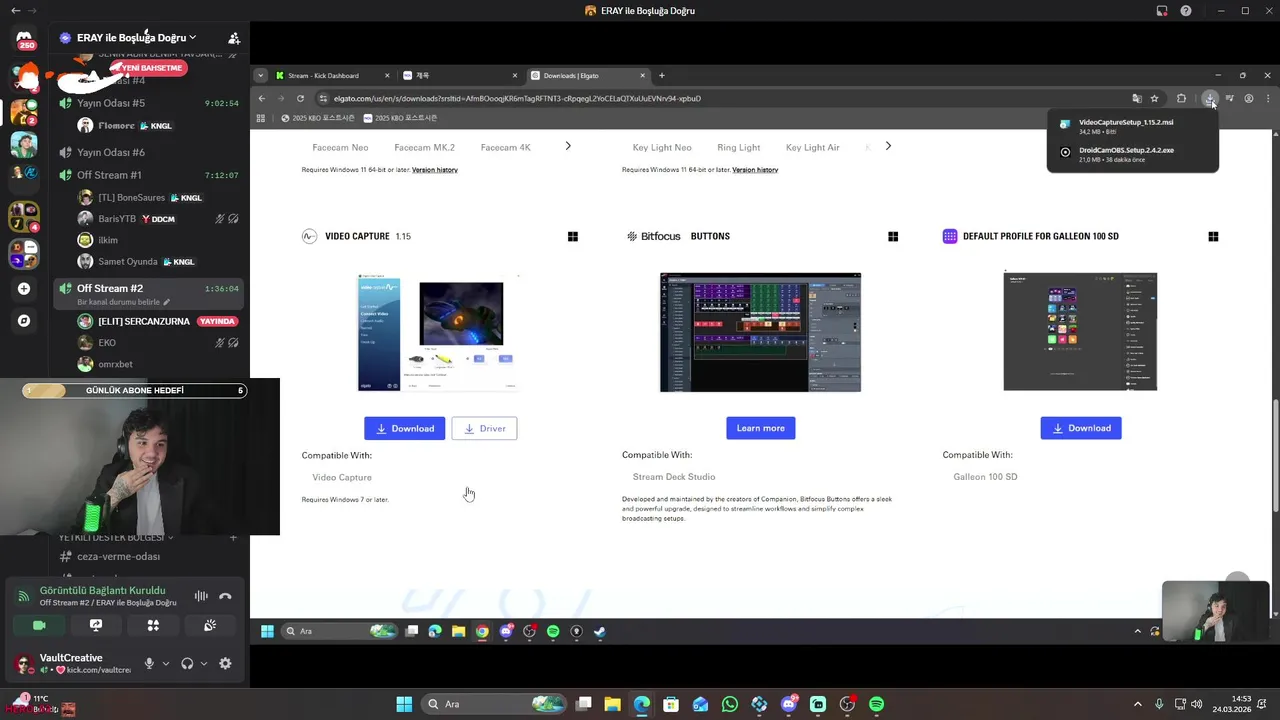Open ERAY ile Boşluğa Doğru server menu
The width and height of the screenshot is (1280, 720).
[135, 38]
